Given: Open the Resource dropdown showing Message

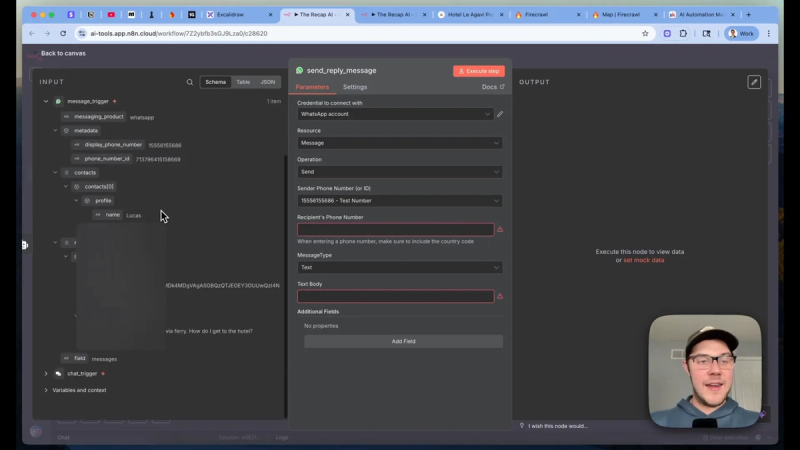Looking at the screenshot, I should click(x=399, y=143).
